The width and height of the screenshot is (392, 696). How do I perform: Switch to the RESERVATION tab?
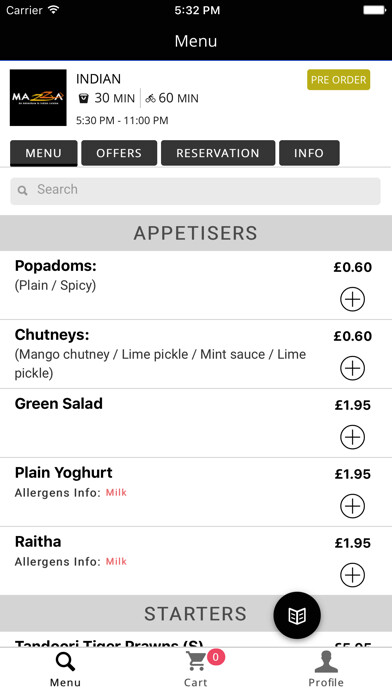tap(218, 153)
